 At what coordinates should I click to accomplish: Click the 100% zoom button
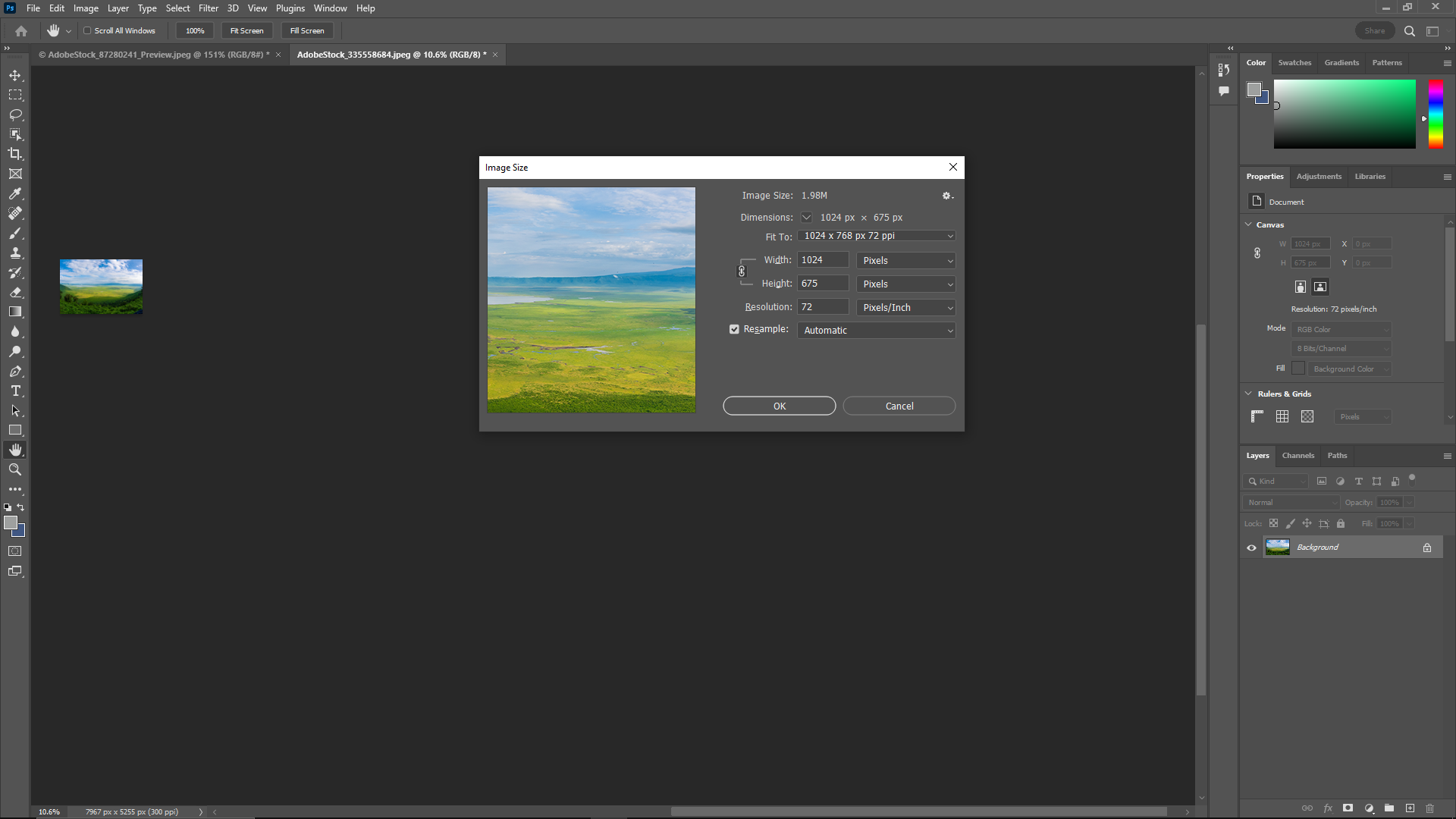195,31
